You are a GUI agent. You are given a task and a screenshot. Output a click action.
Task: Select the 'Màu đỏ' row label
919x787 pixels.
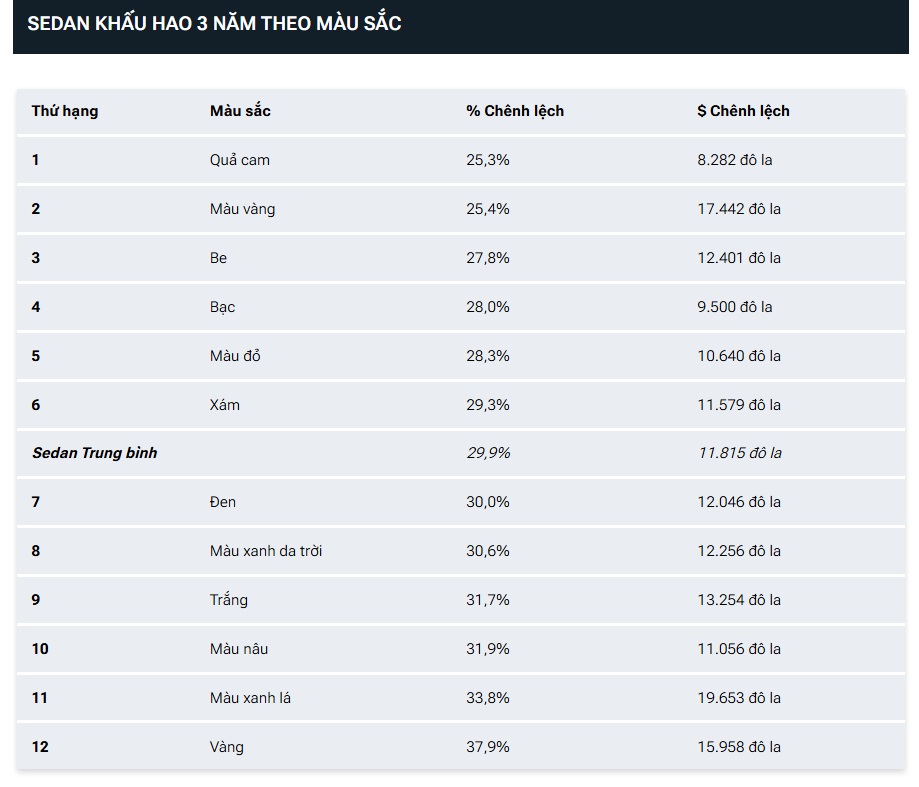[235, 356]
